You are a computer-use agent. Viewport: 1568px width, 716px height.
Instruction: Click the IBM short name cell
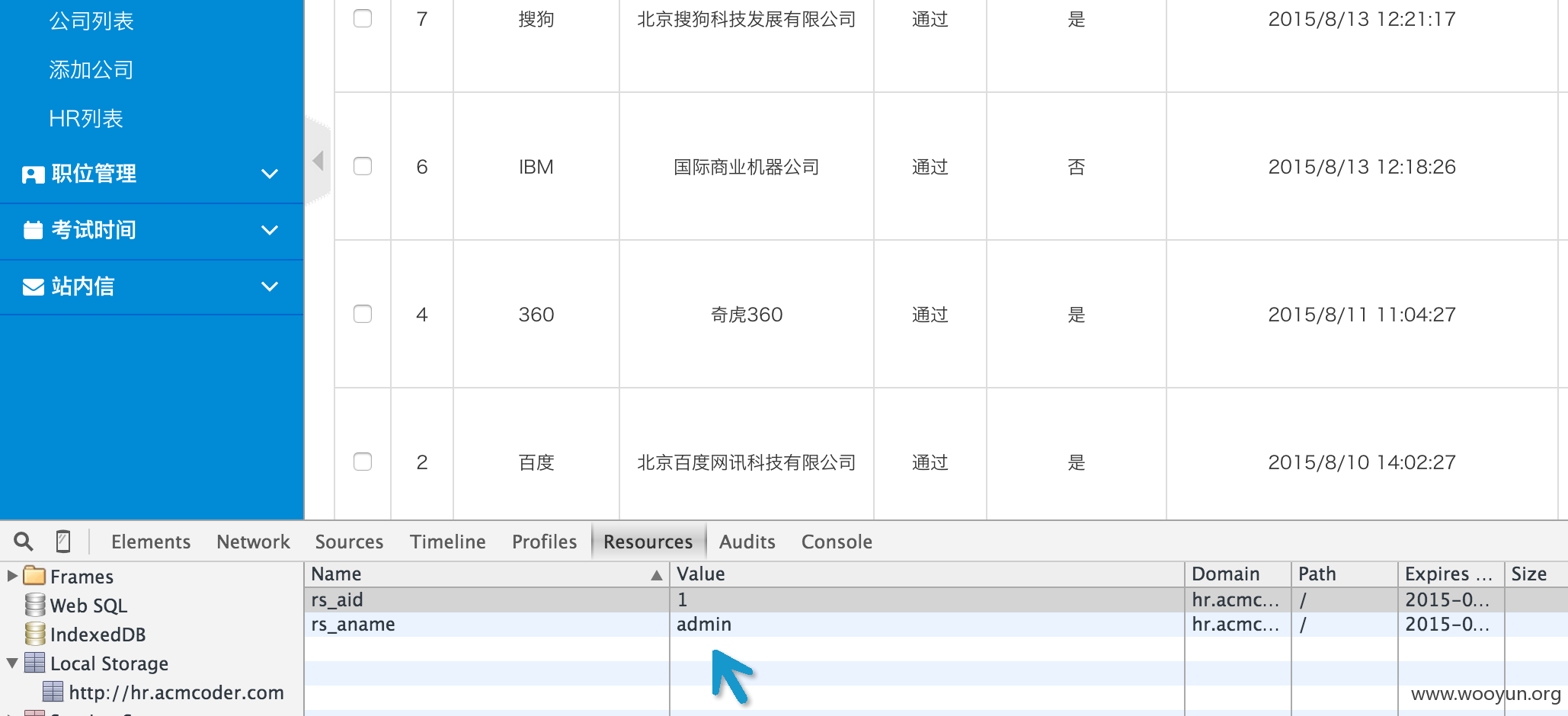click(536, 167)
